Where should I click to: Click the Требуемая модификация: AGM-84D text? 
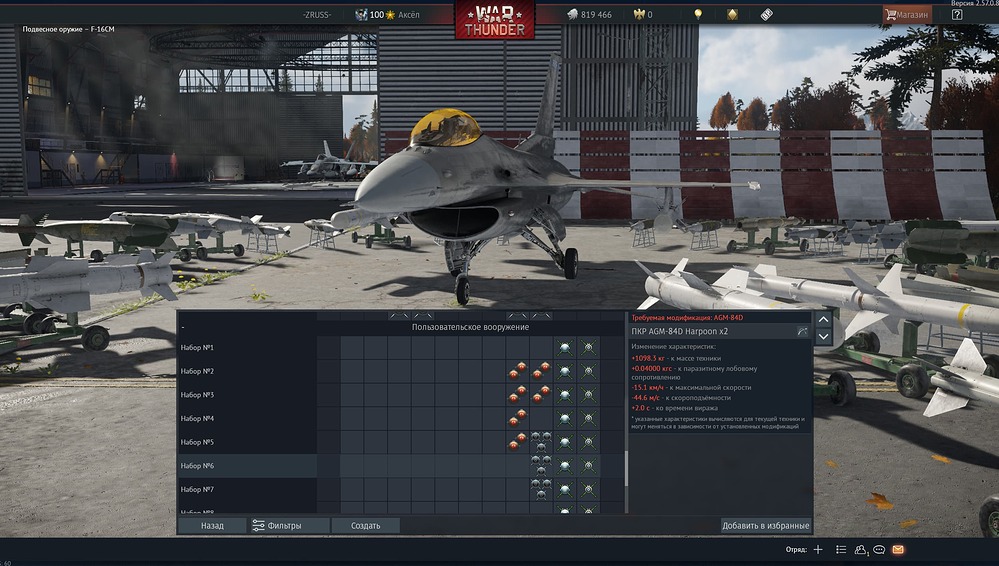(687, 317)
